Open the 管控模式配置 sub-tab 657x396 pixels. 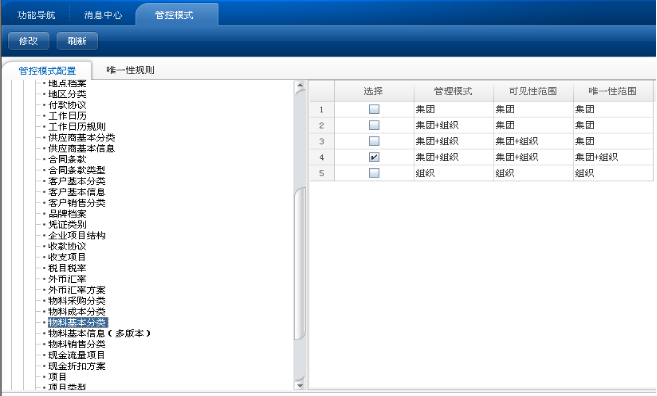[x=47, y=71]
